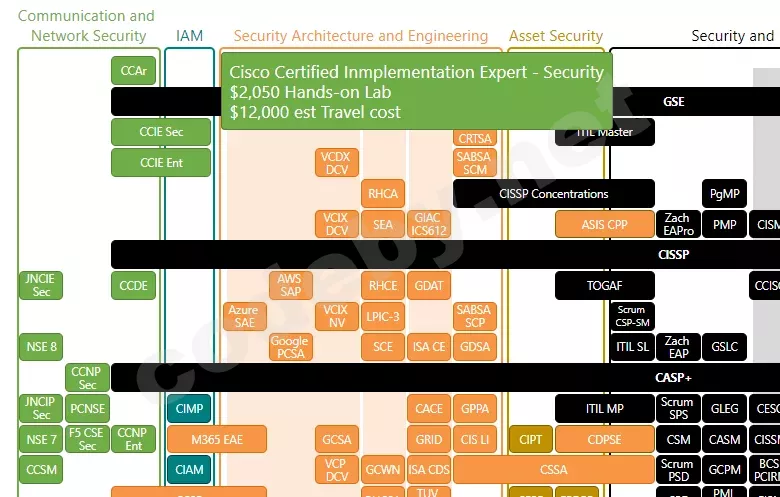Screen dimensions: 780x497
Task: Open the SABSA SCM certification
Action: pos(475,163)
